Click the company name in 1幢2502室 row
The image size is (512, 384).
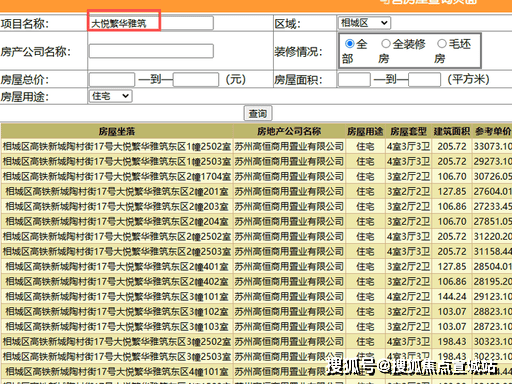click(x=289, y=146)
